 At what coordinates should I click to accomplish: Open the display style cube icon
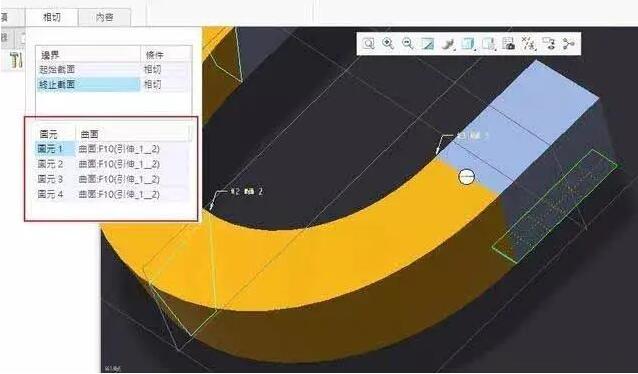click(468, 44)
